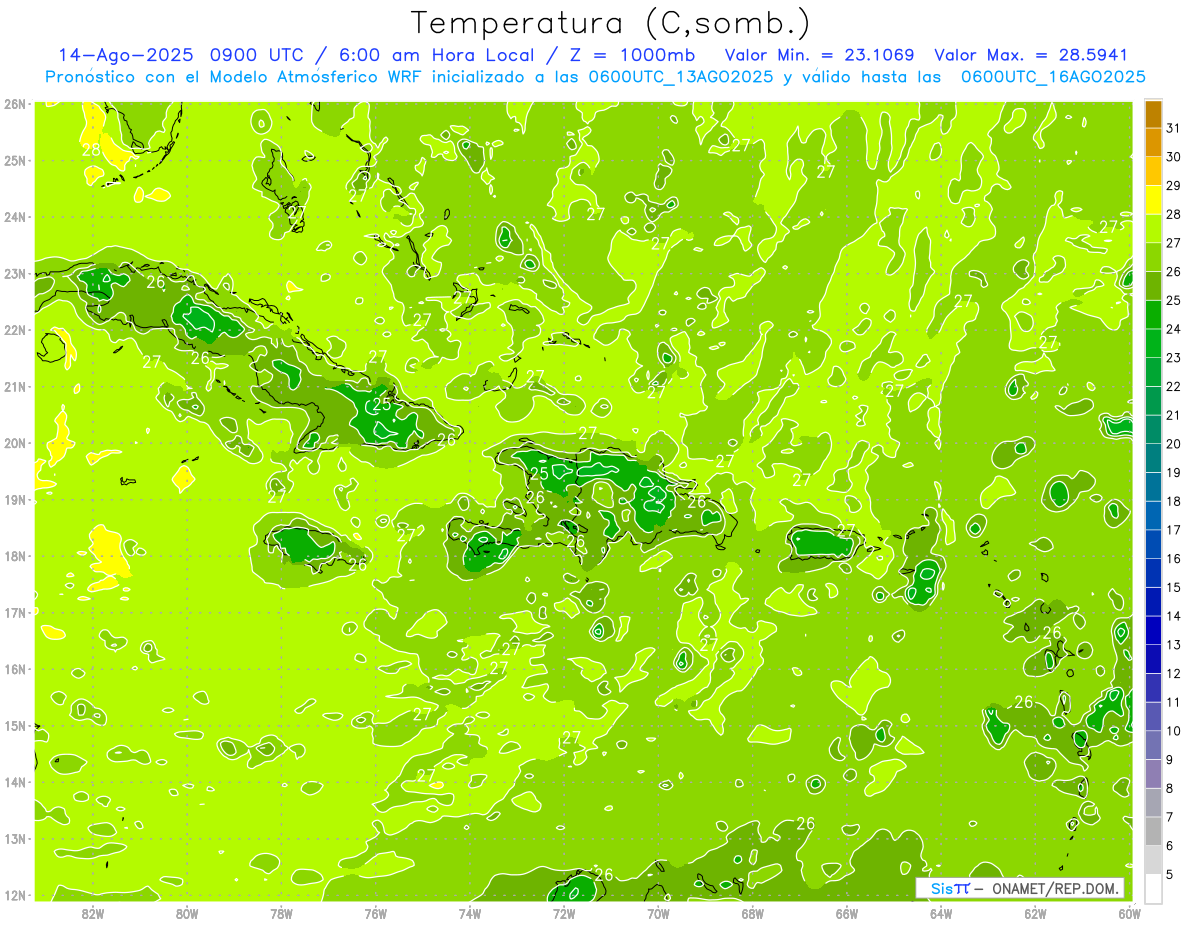1200x927 pixels.
Task: Click the orange legend swatch between 30 and 31
Action: 1153,143
